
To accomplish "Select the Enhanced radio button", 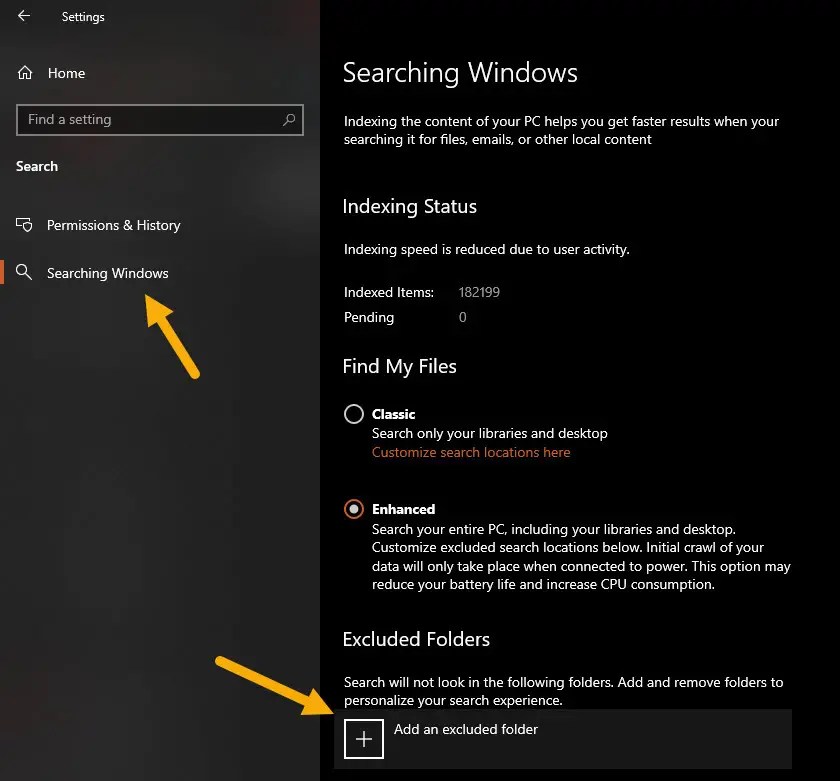I will click(x=353, y=509).
